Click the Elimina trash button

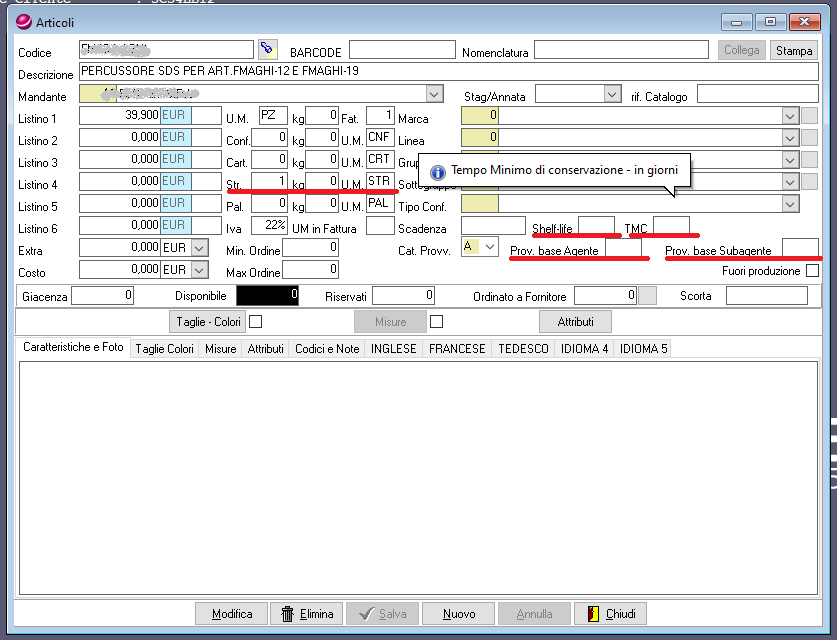pos(307,613)
